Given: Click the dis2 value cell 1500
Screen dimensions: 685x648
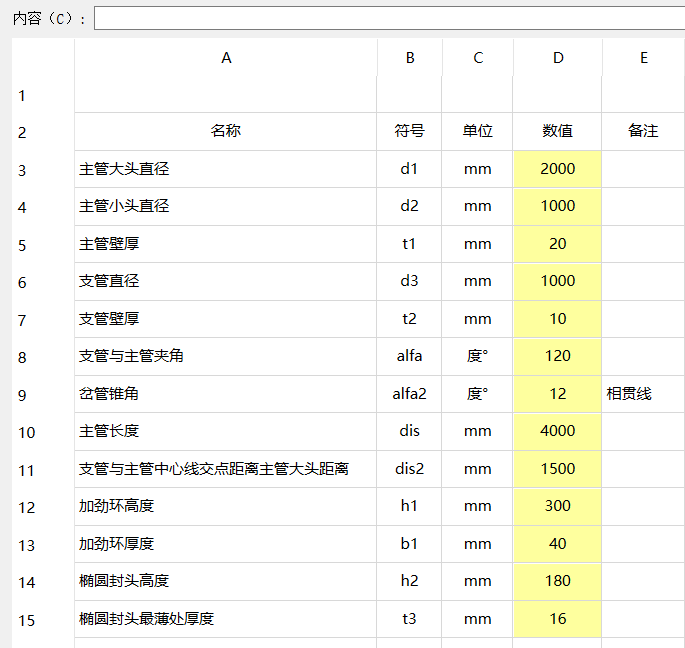Looking at the screenshot, I should point(557,469).
